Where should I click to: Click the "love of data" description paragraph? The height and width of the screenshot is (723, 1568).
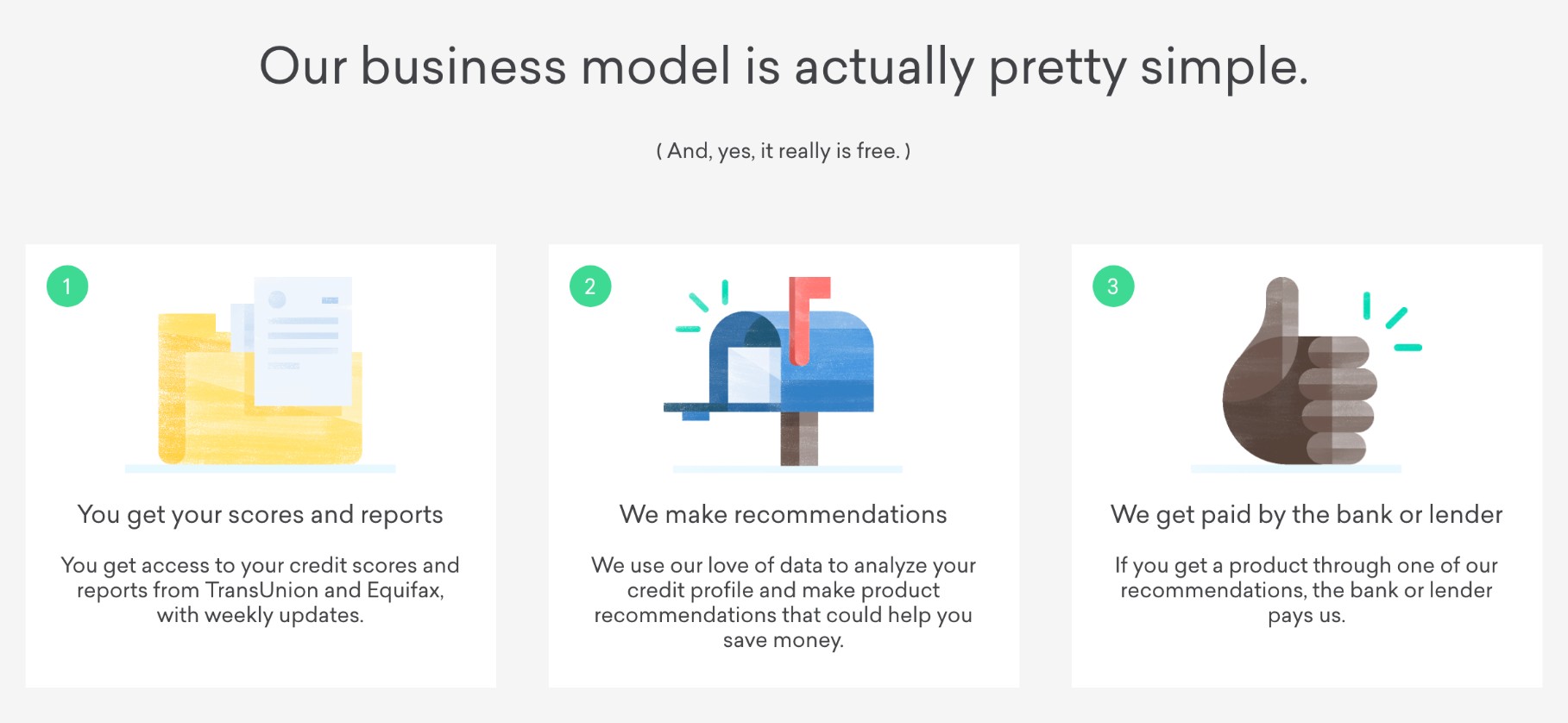783,602
